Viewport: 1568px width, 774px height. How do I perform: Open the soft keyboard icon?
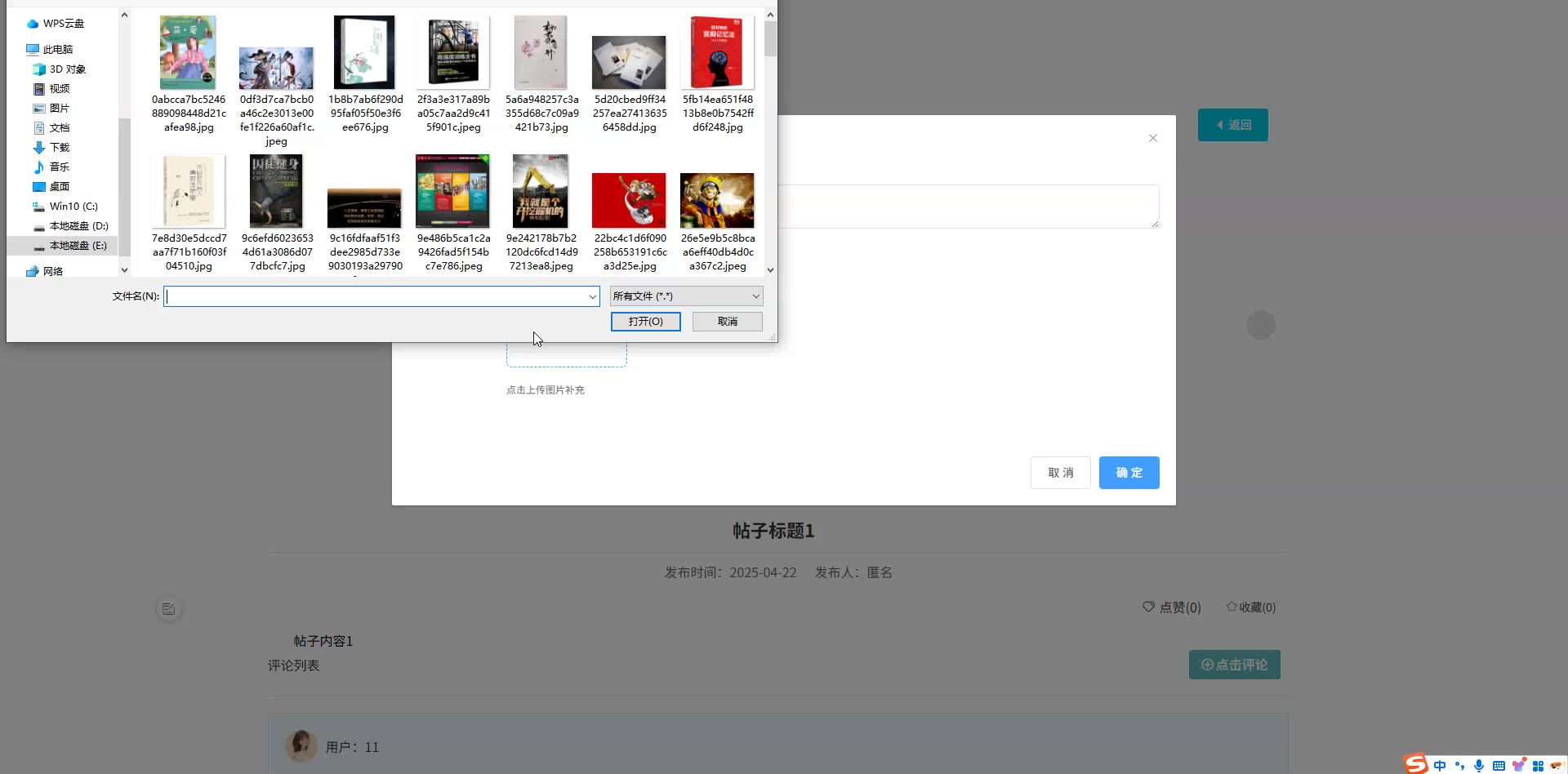[x=1499, y=766]
